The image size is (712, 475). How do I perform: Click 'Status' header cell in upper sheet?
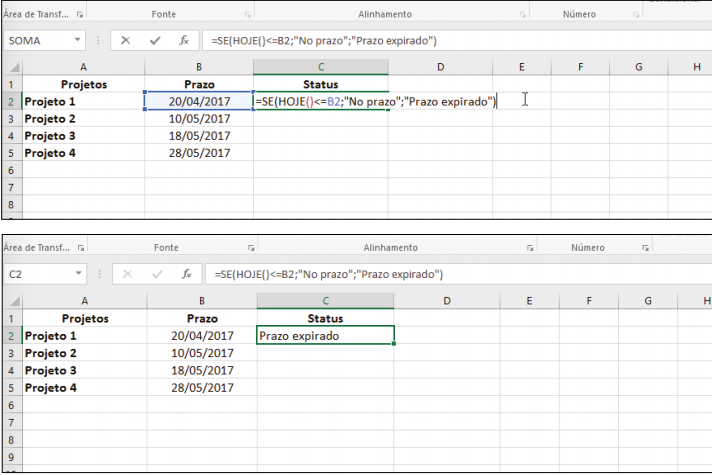(320, 84)
